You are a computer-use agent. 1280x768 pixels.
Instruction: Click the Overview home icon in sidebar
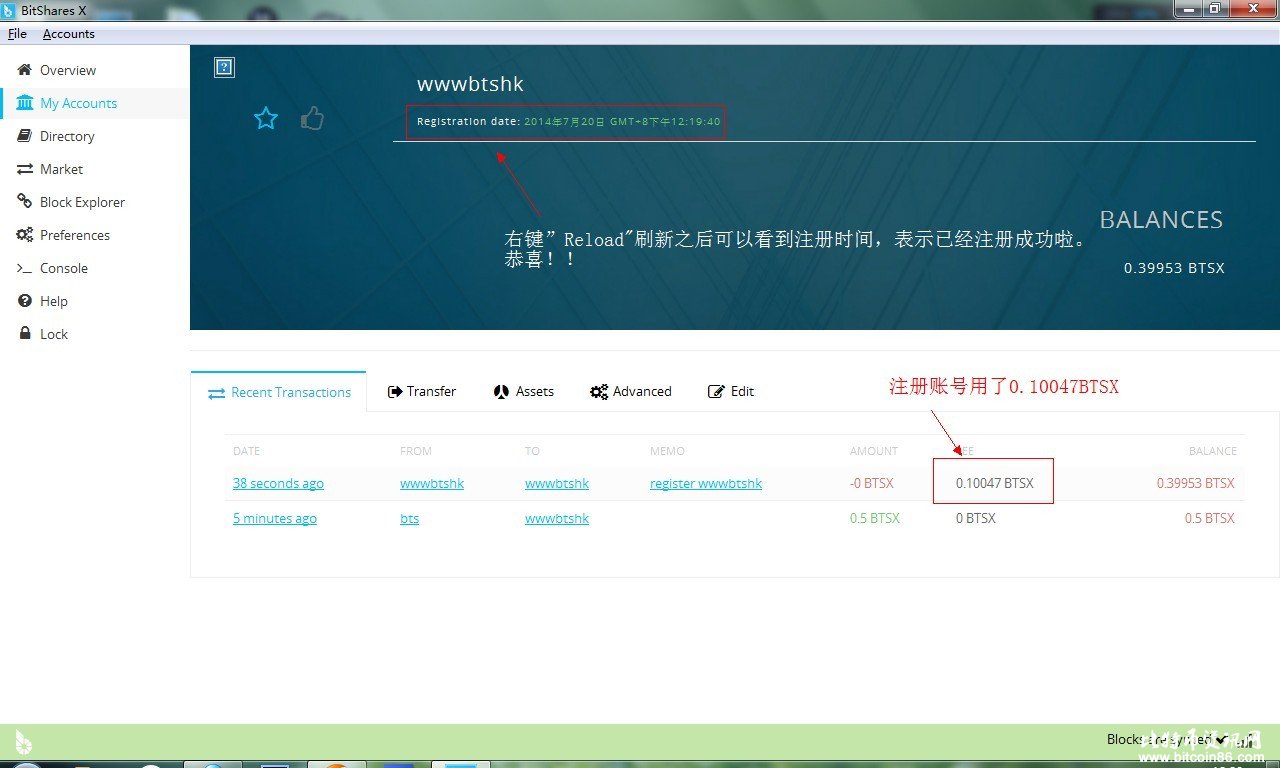tap(24, 70)
